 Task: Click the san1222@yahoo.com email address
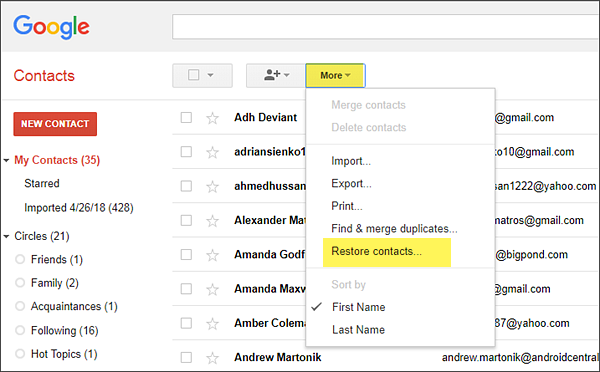[546, 186]
